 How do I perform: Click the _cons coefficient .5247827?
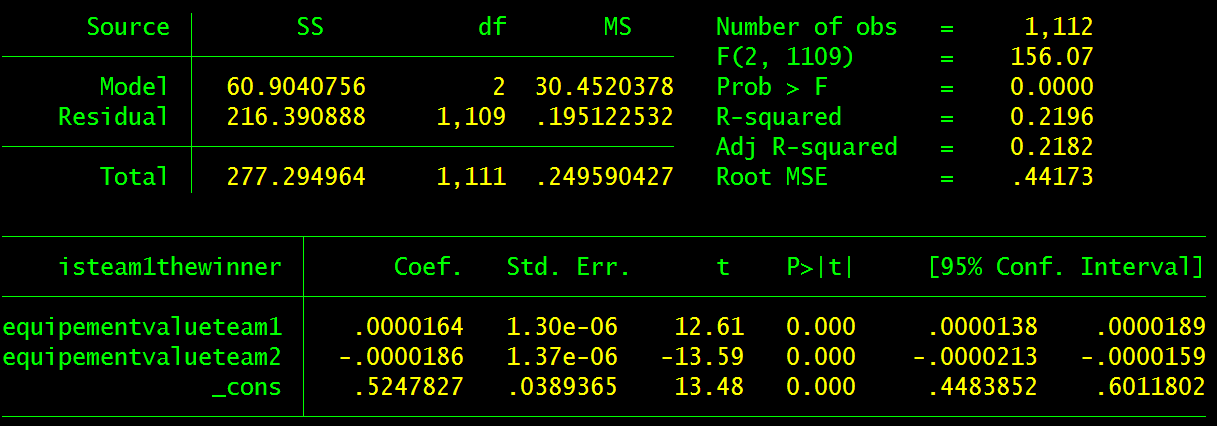point(407,386)
